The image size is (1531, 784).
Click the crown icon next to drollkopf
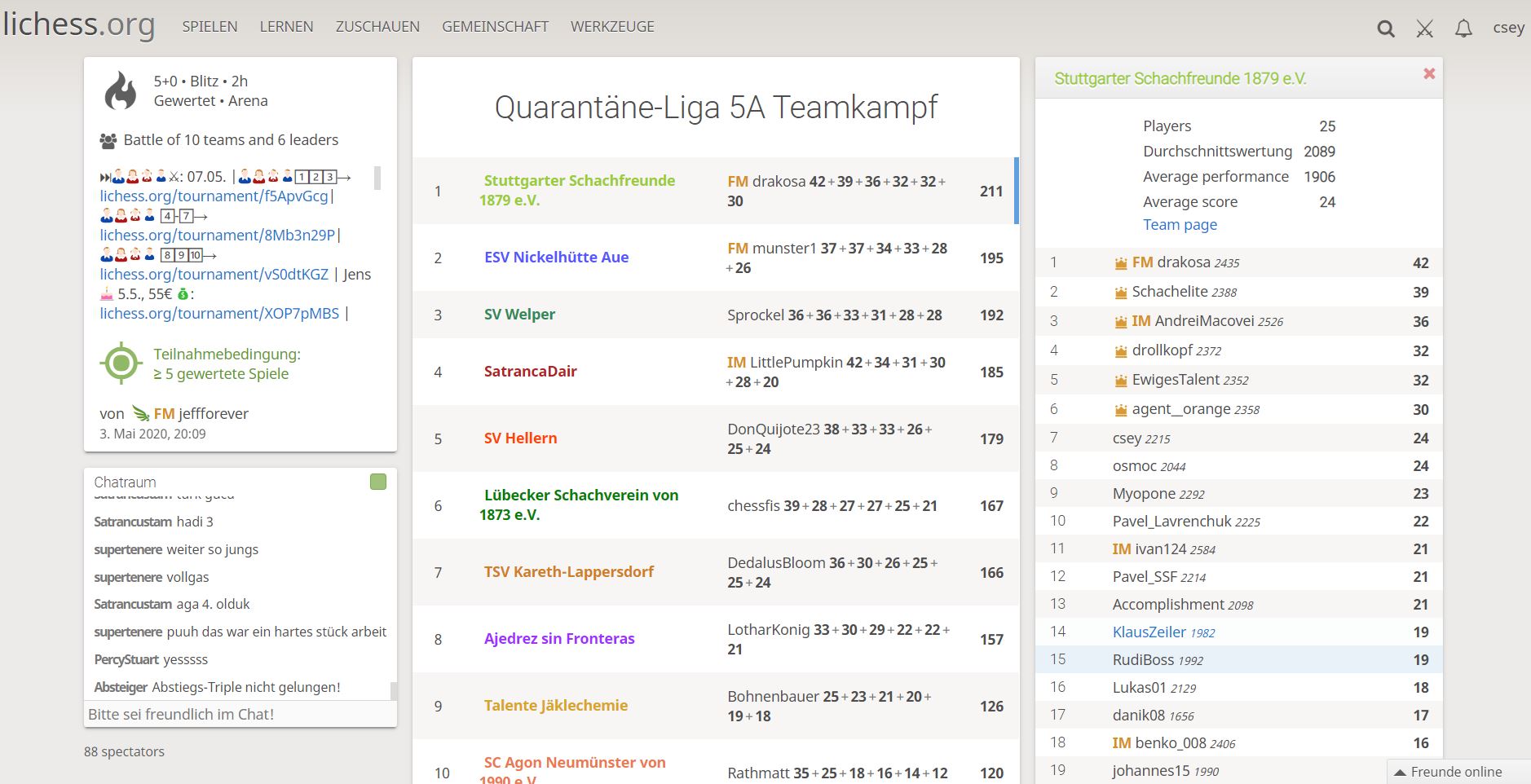pyautogui.click(x=1121, y=350)
